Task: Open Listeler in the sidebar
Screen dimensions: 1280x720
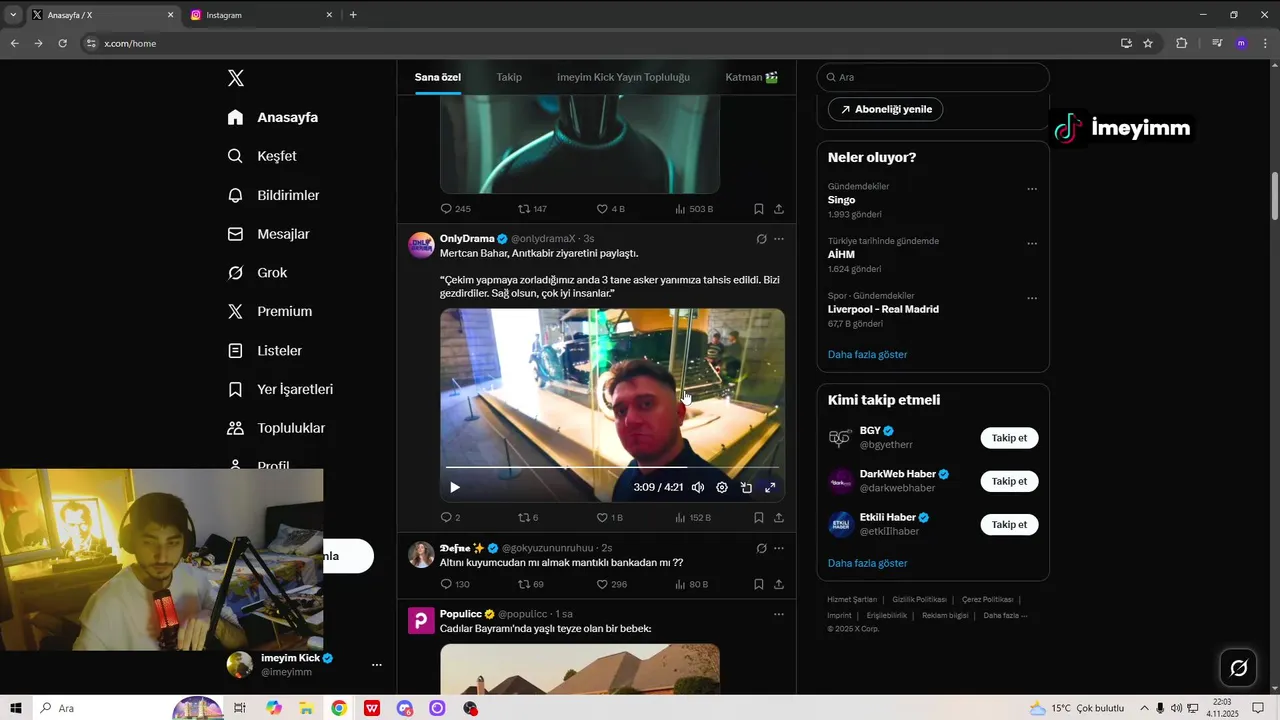Action: pyautogui.click(x=264, y=351)
